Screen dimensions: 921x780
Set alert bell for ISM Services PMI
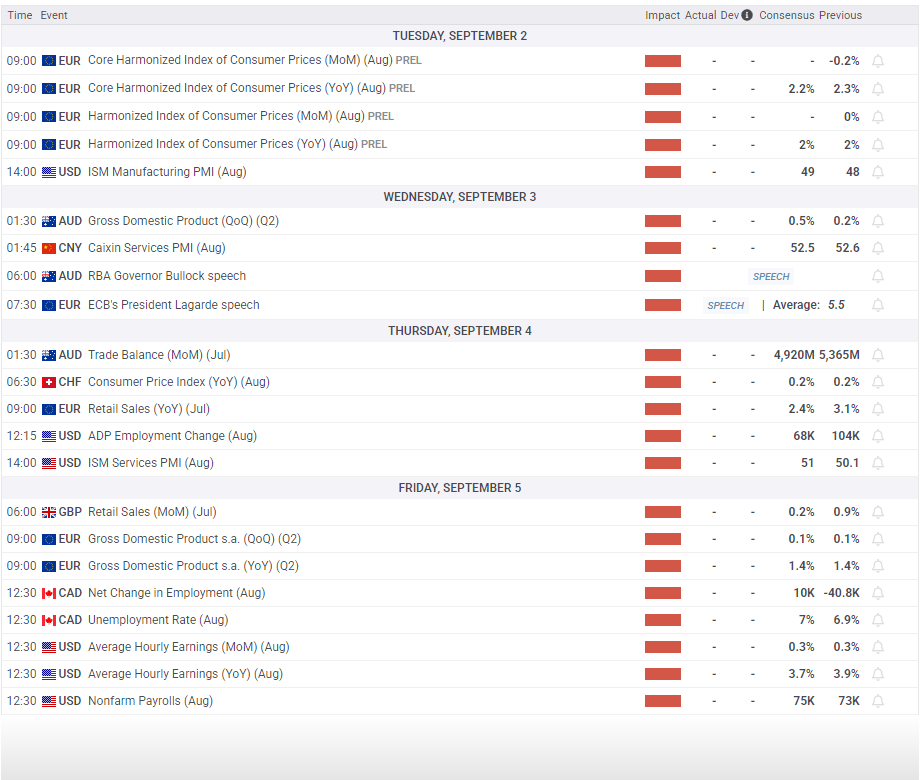(x=878, y=463)
